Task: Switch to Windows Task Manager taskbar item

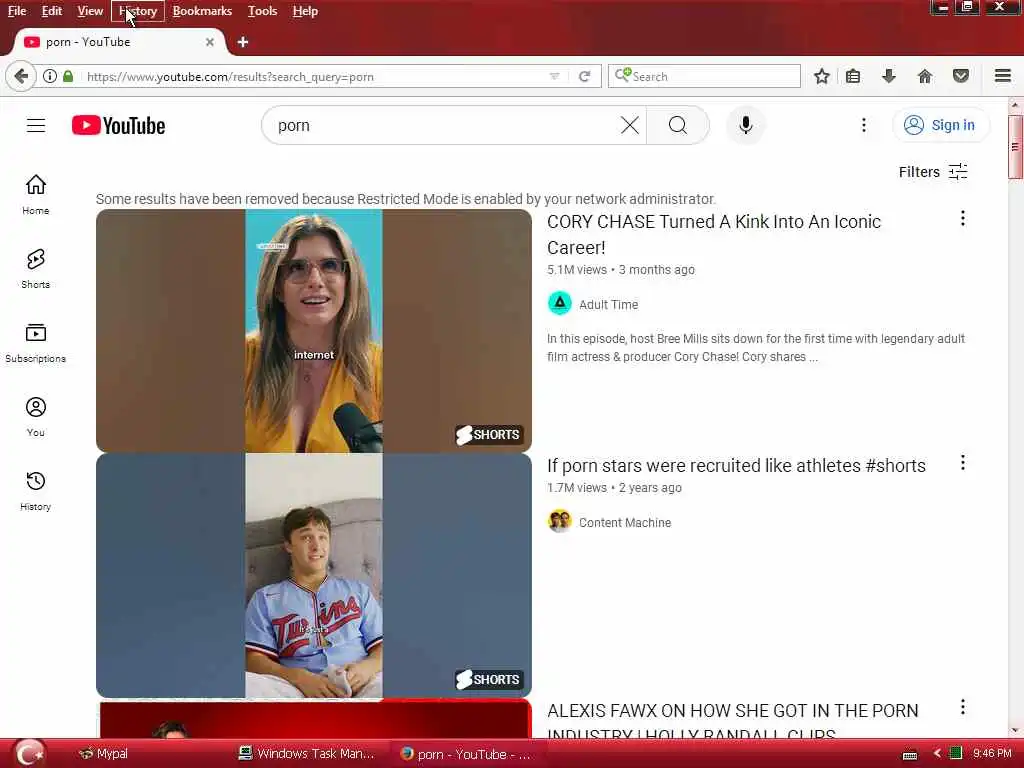Action: tap(307, 754)
